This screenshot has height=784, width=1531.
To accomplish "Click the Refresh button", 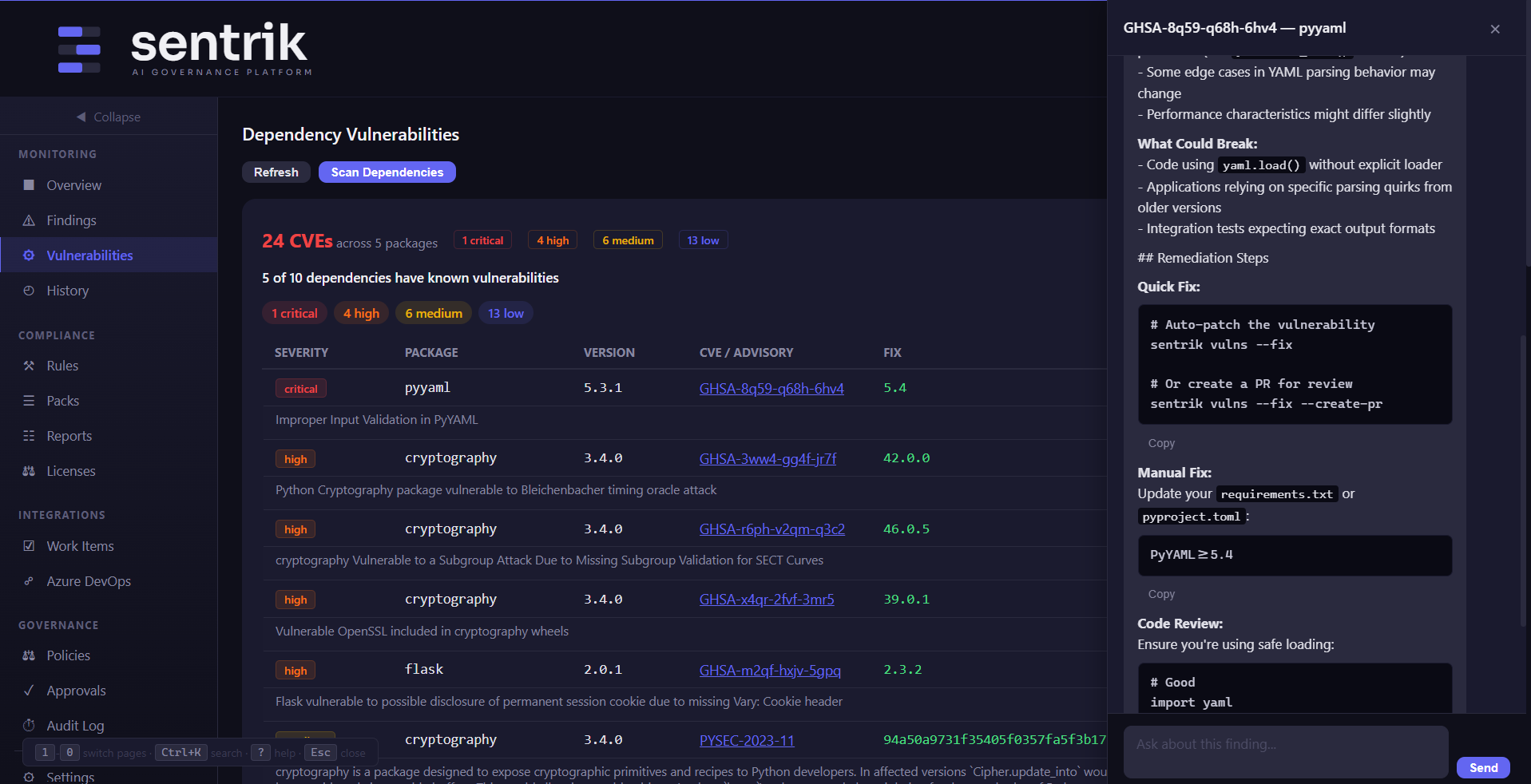I will pos(276,172).
